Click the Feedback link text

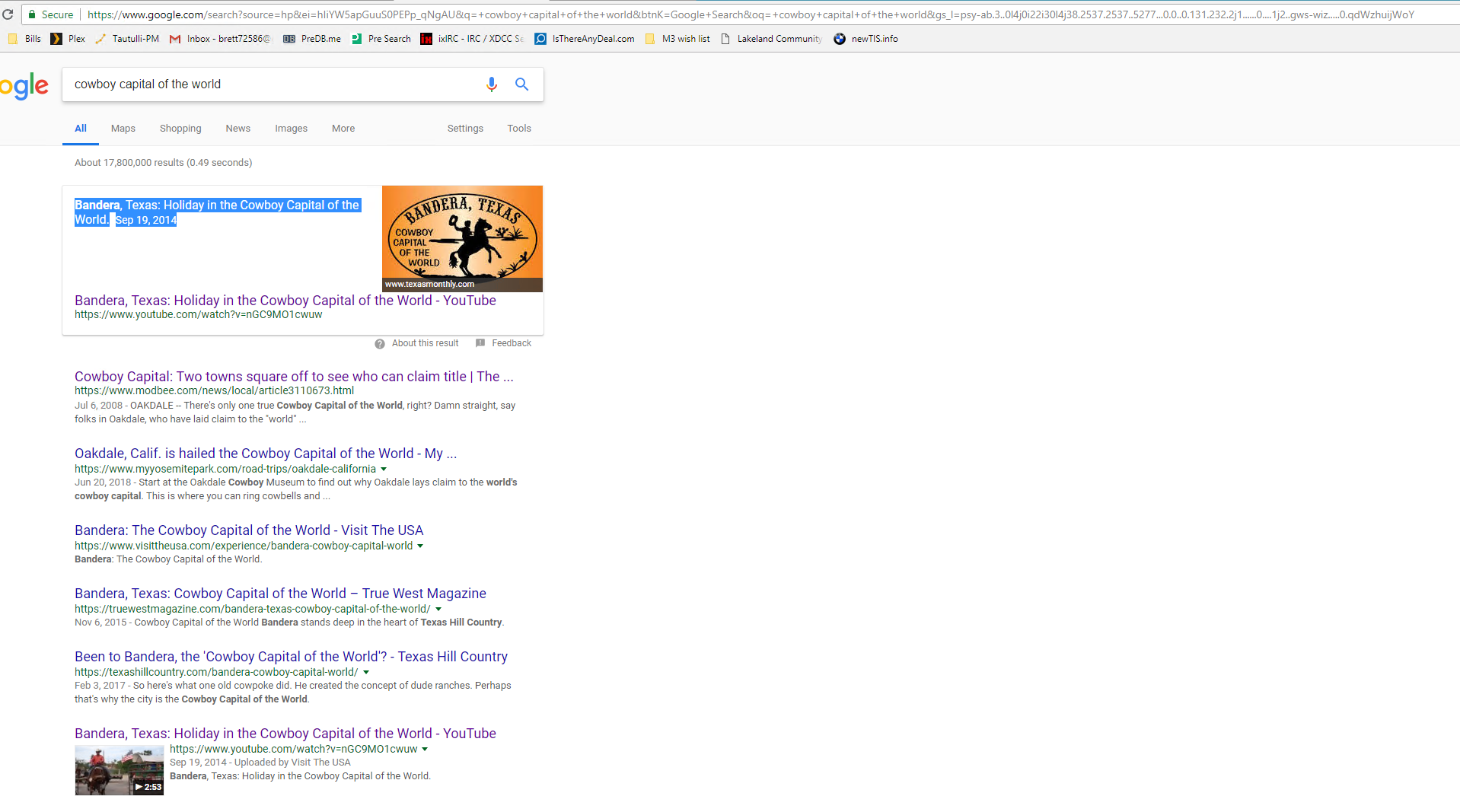pos(512,343)
